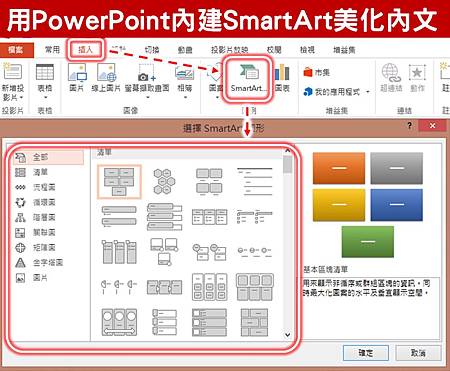Switch to the 校閱 (Review) tab
The height and width of the screenshot is (371, 450).
[x=274, y=50]
